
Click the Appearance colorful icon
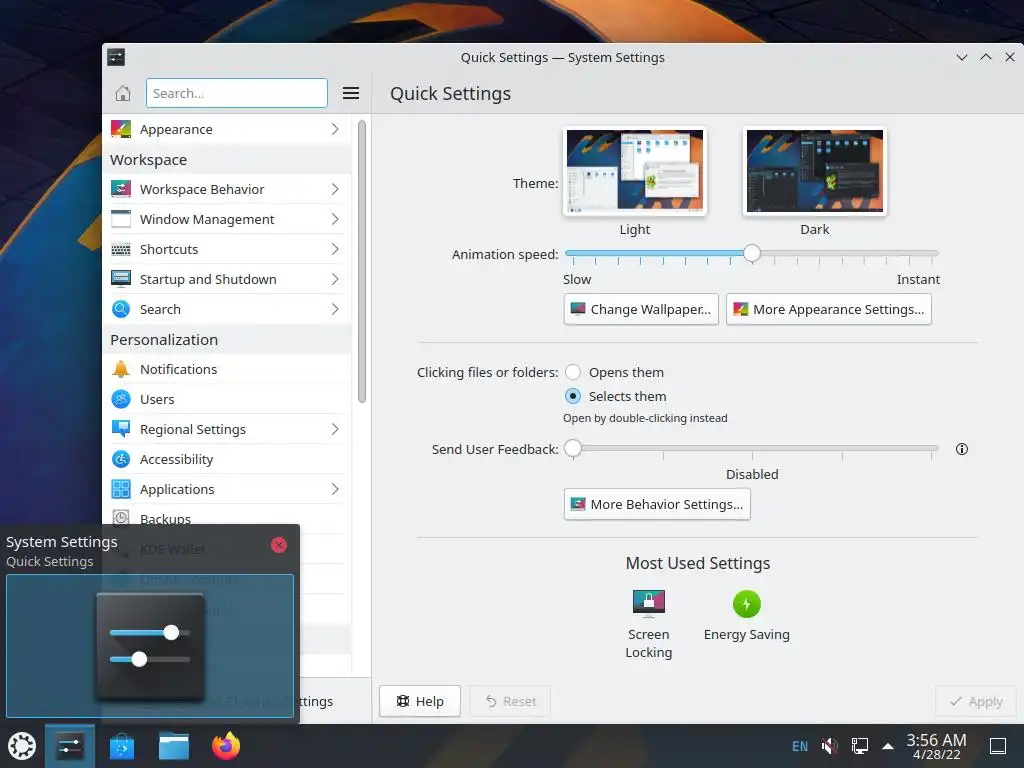pos(121,129)
